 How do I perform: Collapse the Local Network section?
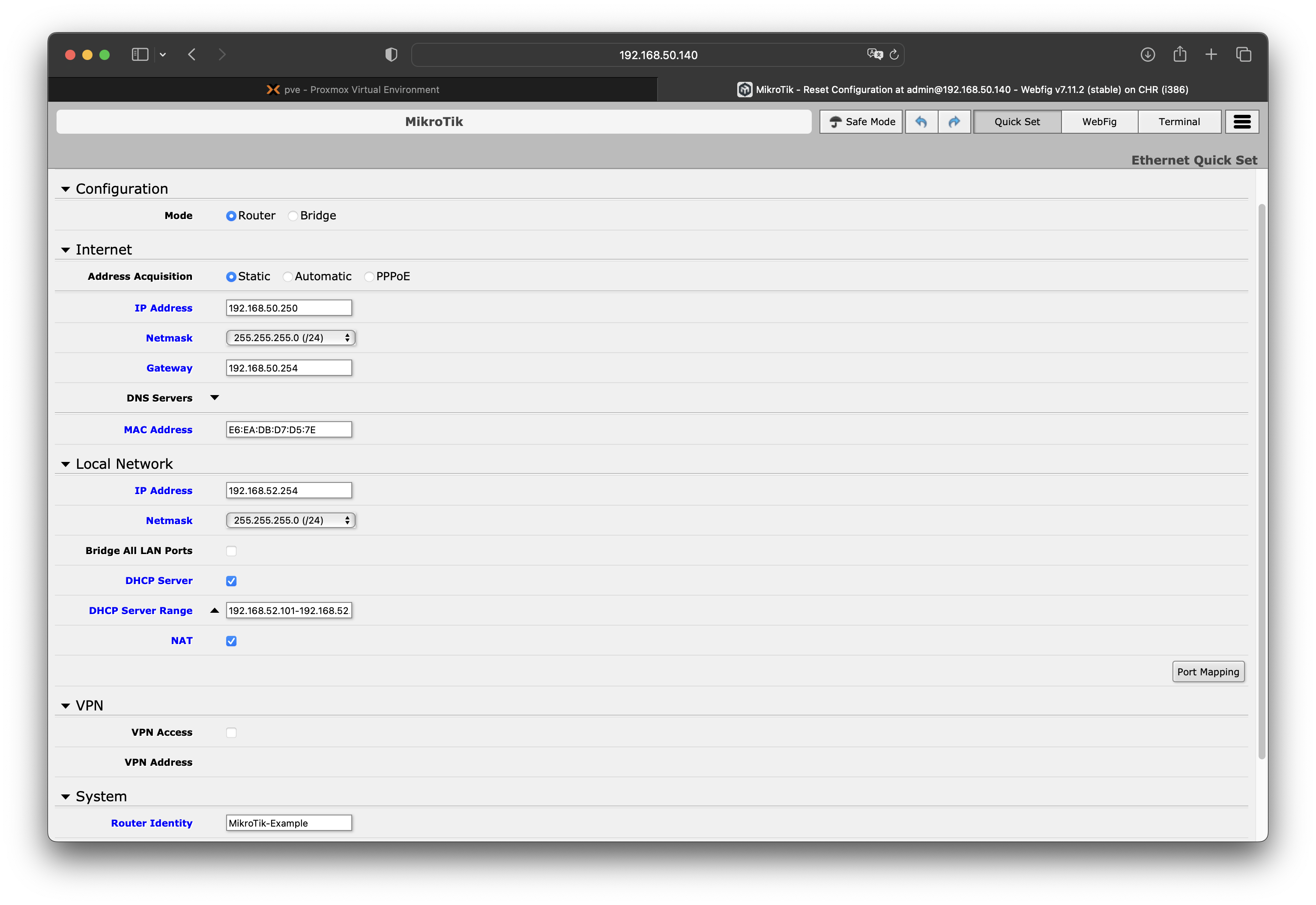coord(66,464)
